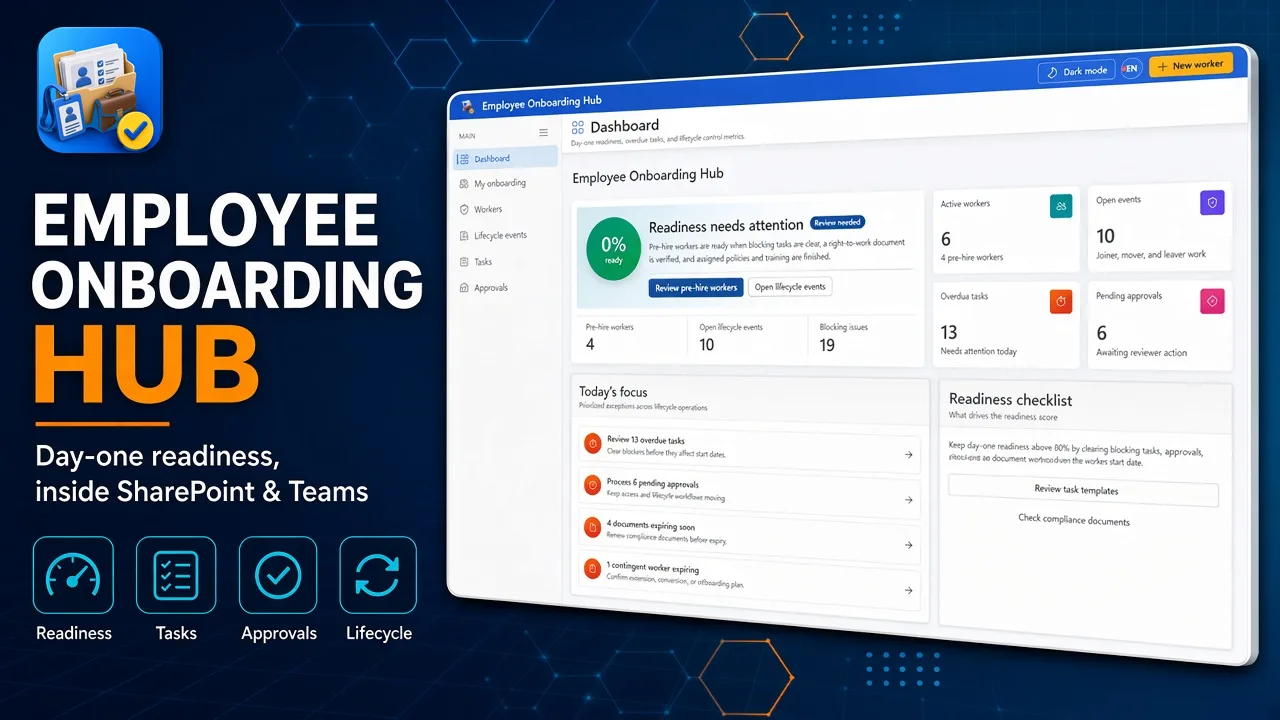This screenshot has width=1280, height=720.
Task: Click Open lifecycle events button
Action: coord(790,287)
